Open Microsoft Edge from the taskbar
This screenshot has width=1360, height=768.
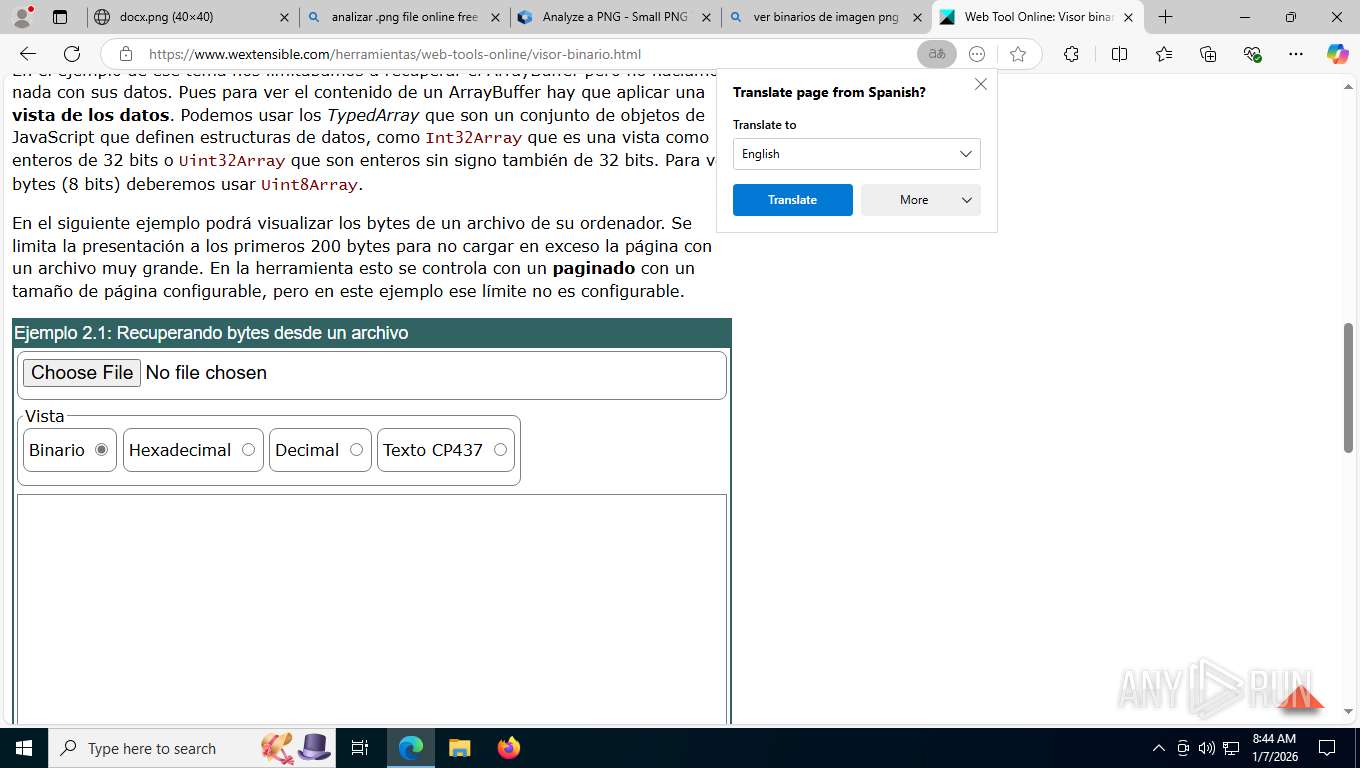pyautogui.click(x=410, y=748)
